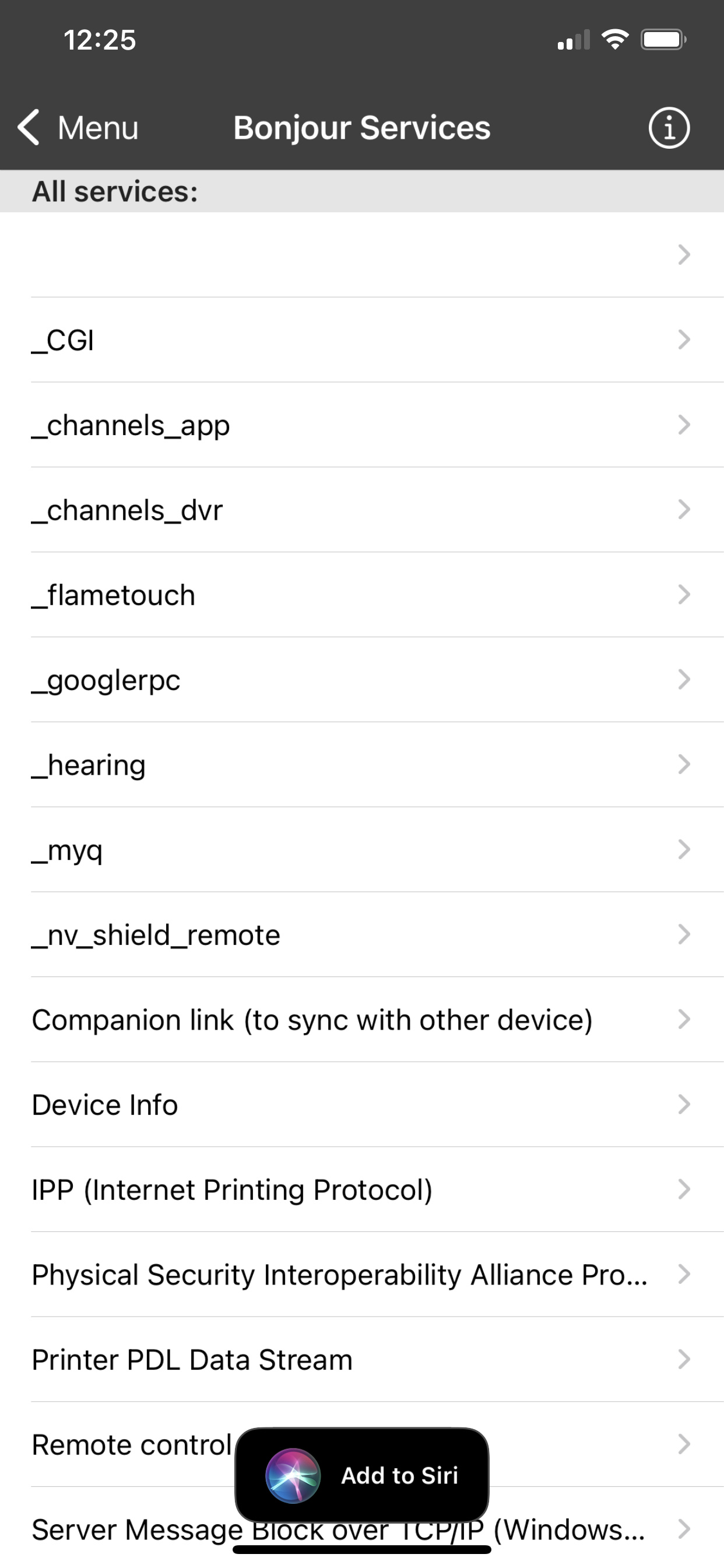Open Companion link service entry

(x=311, y=1020)
